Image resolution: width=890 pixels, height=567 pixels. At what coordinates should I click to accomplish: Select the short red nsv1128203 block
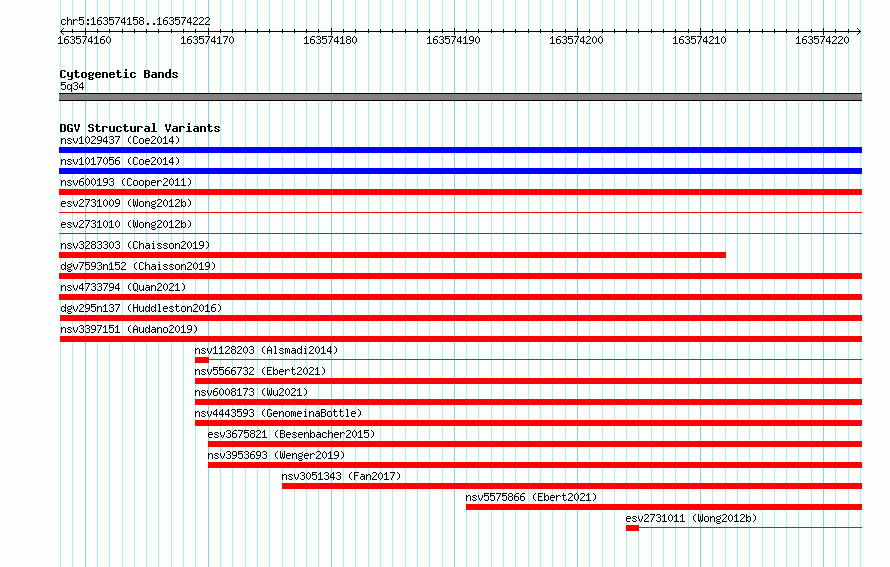(x=201, y=360)
